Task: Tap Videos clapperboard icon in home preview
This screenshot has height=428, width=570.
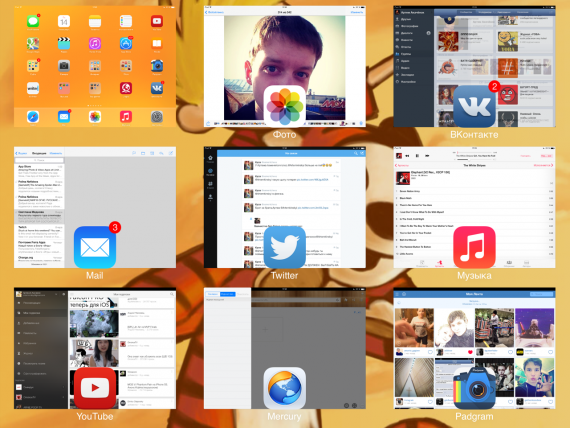Action: coord(64,44)
